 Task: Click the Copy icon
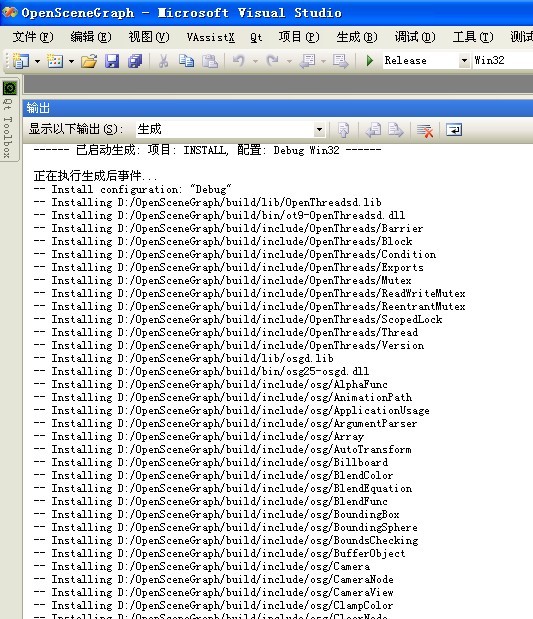click(186, 61)
